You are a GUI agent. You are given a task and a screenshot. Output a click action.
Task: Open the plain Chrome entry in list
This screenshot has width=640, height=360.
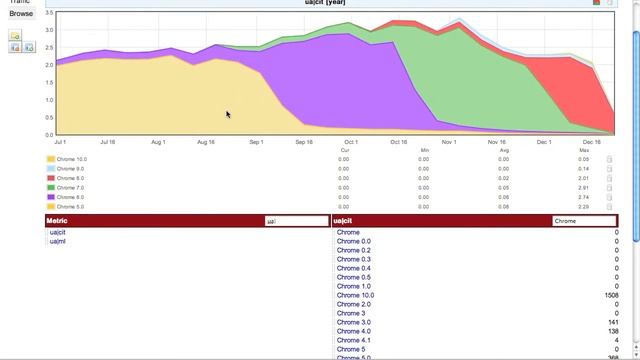point(348,232)
